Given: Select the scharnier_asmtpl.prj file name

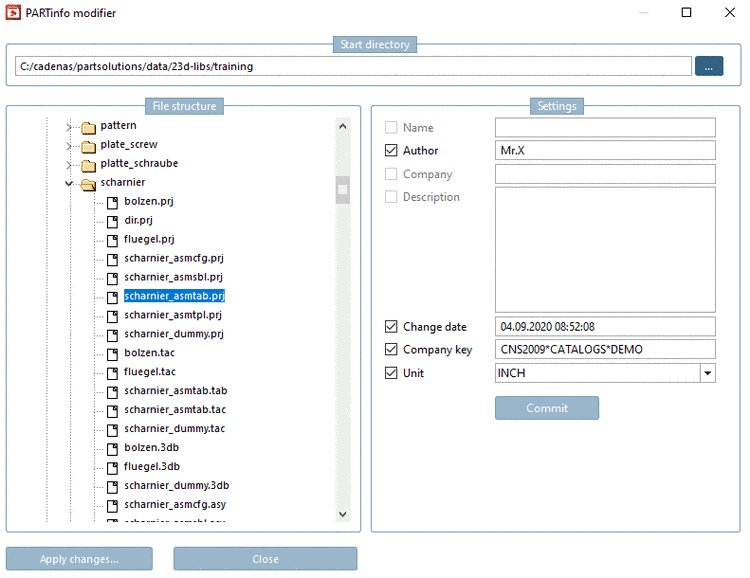Looking at the screenshot, I should (173, 315).
